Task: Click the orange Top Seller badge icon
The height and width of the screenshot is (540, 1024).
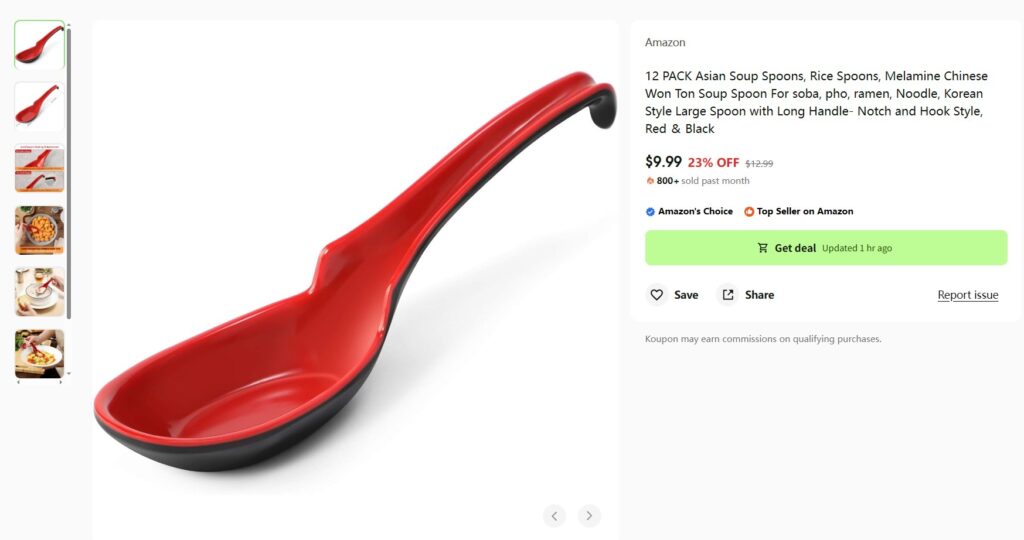Action: 749,212
